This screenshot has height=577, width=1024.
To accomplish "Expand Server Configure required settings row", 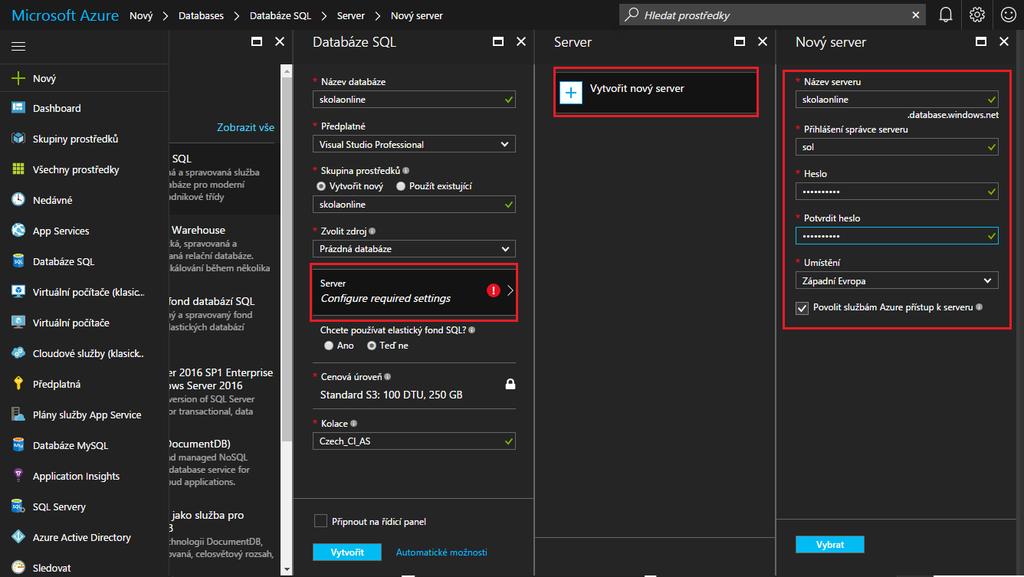I will click(x=414, y=291).
